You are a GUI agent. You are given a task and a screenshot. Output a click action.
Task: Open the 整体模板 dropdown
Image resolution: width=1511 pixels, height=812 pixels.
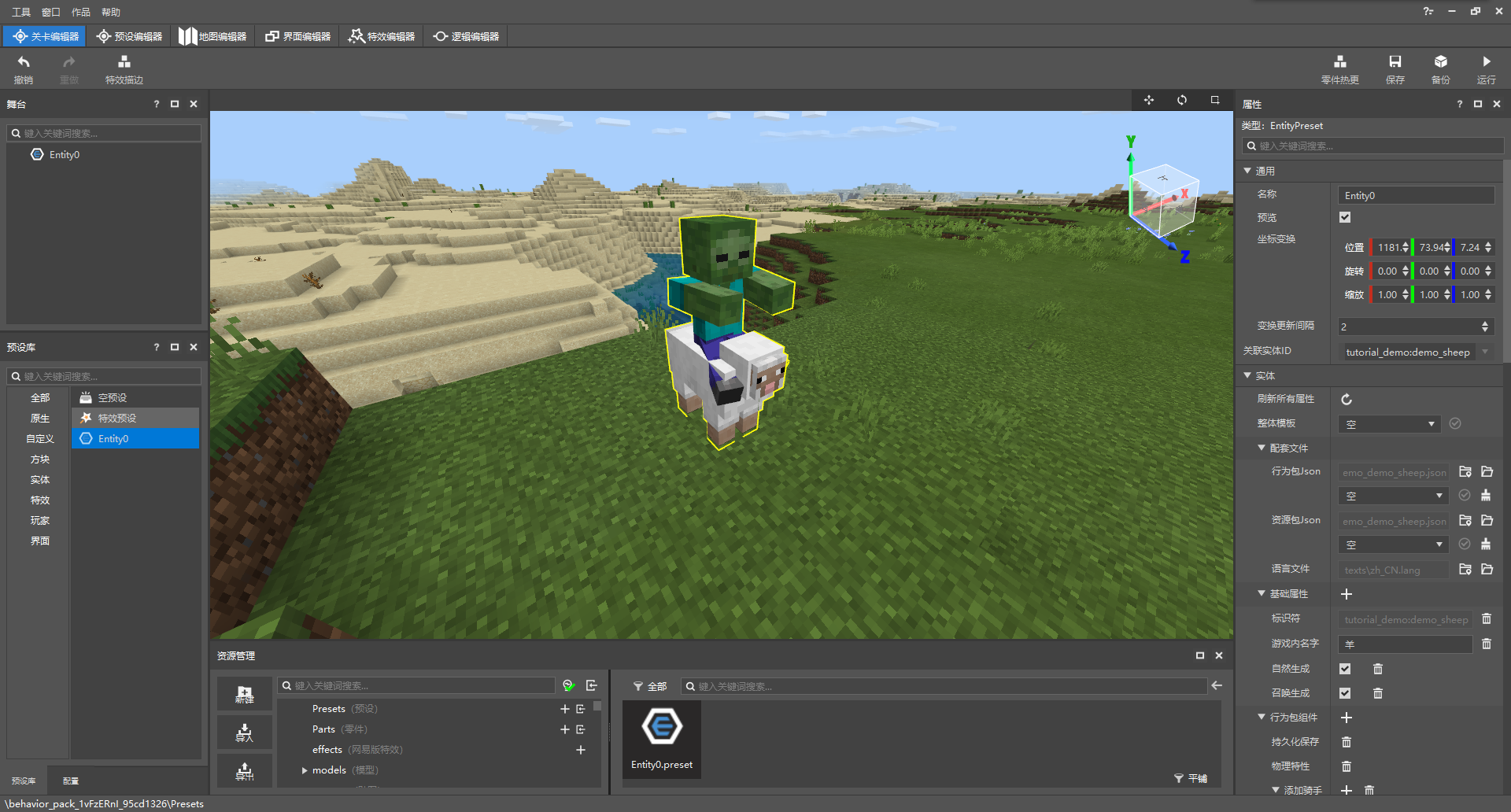tap(1390, 424)
